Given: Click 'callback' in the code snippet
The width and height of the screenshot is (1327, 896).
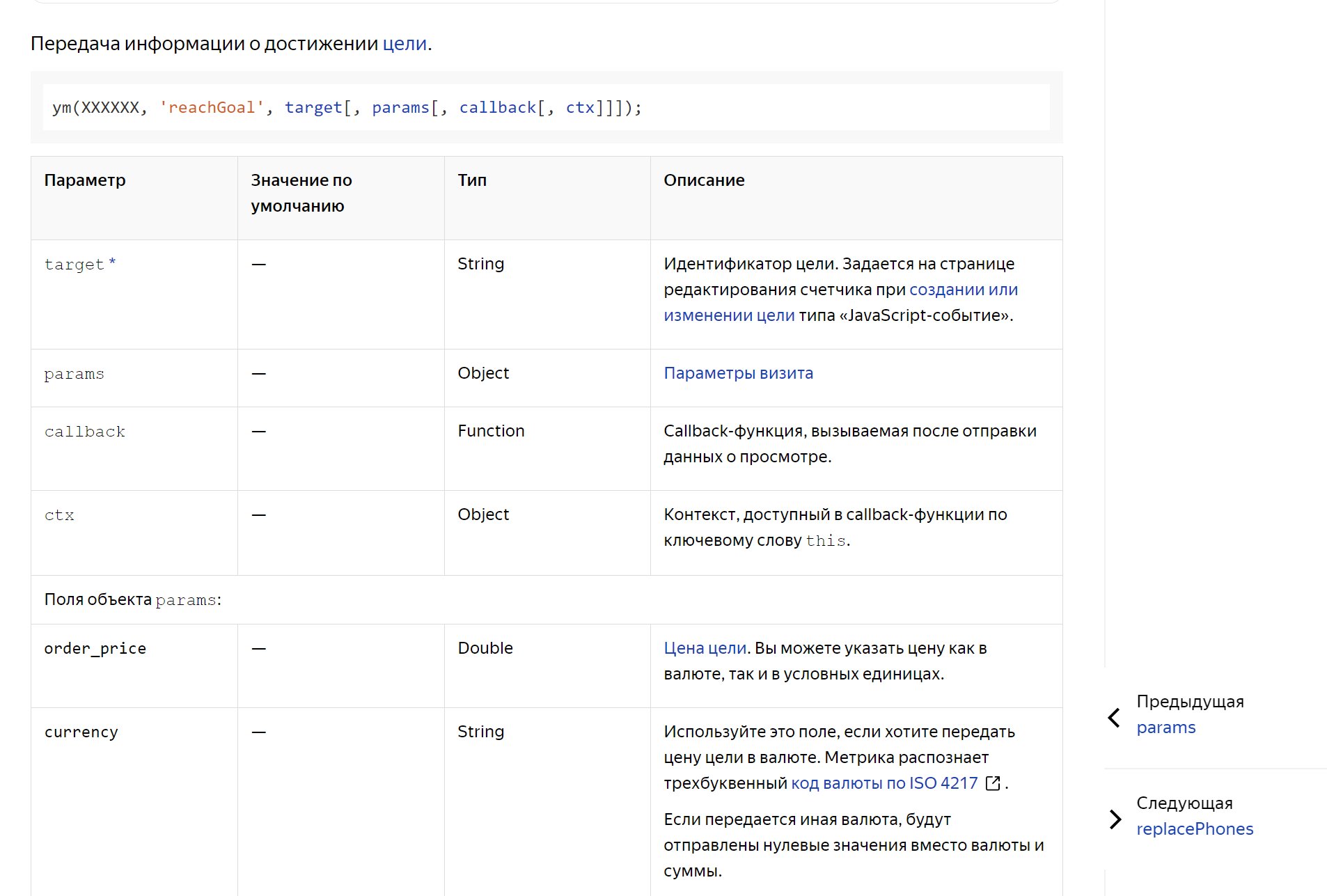Looking at the screenshot, I should [x=497, y=108].
